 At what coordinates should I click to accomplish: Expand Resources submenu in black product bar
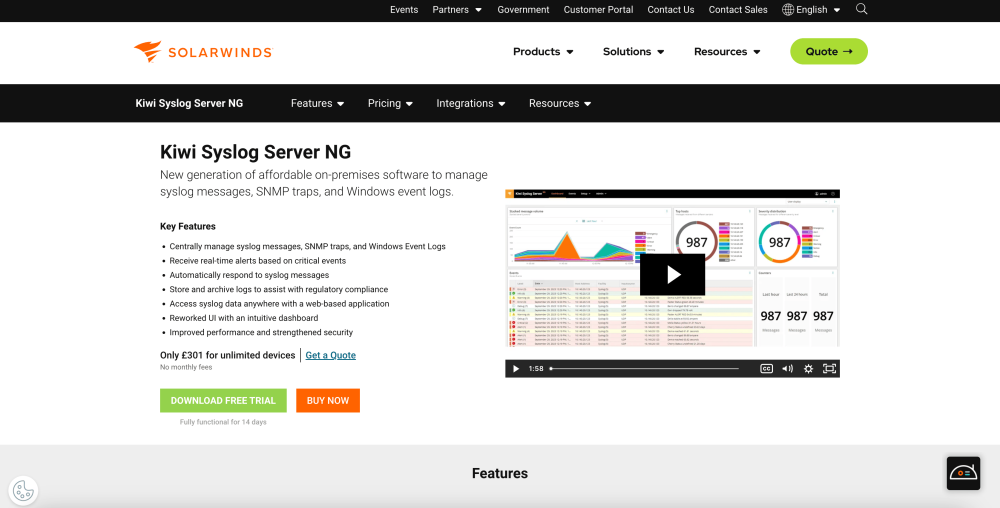pyautogui.click(x=560, y=103)
